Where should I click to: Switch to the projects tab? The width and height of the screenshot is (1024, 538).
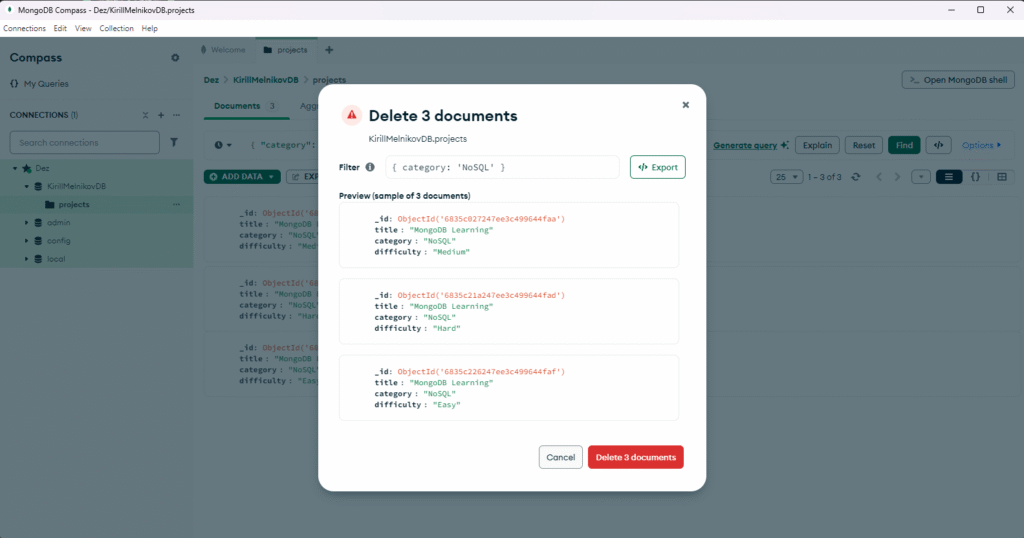[286, 50]
